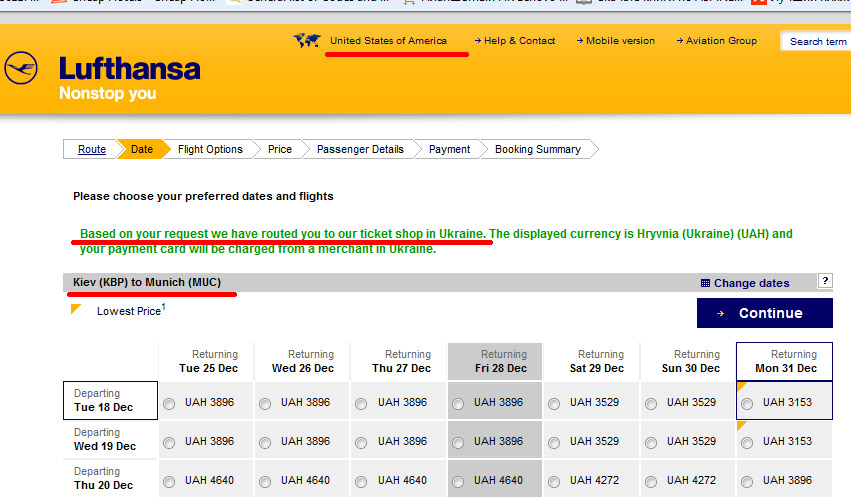Click the Returning Fri 28 Dec column header
The image size is (851, 497).
click(495, 361)
